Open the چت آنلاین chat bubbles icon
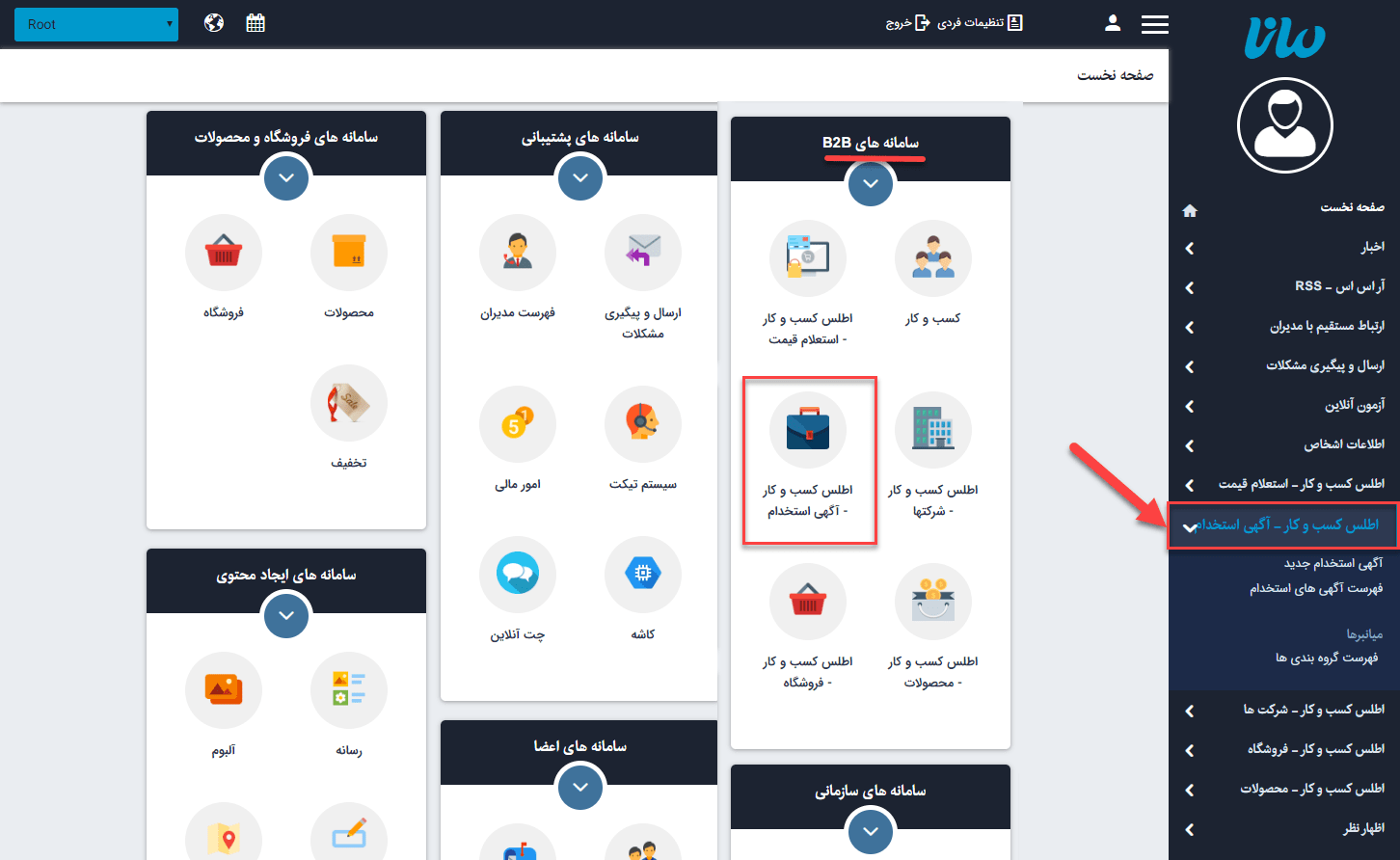This screenshot has width=1400, height=860. pyautogui.click(x=518, y=576)
